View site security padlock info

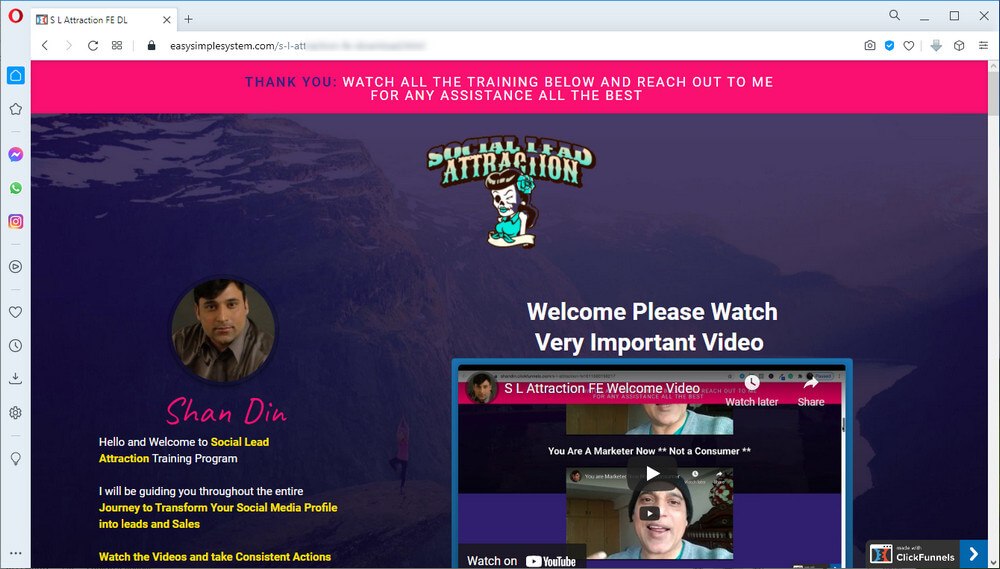coord(151,45)
